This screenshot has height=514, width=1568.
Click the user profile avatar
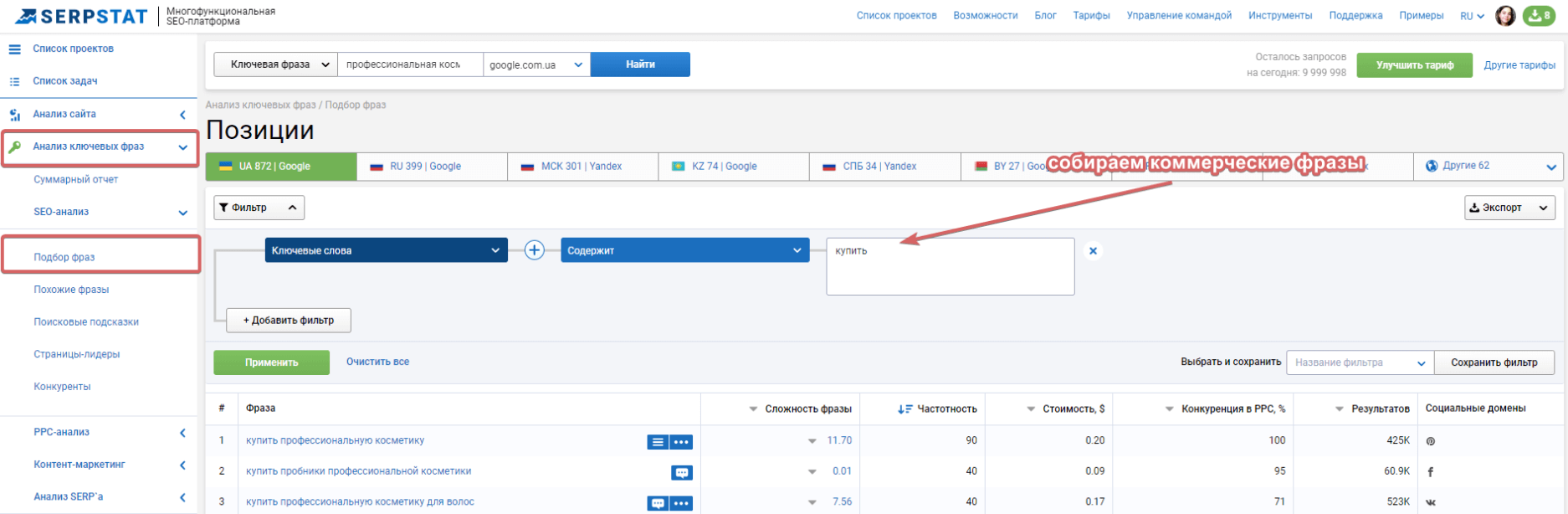pos(1505,16)
